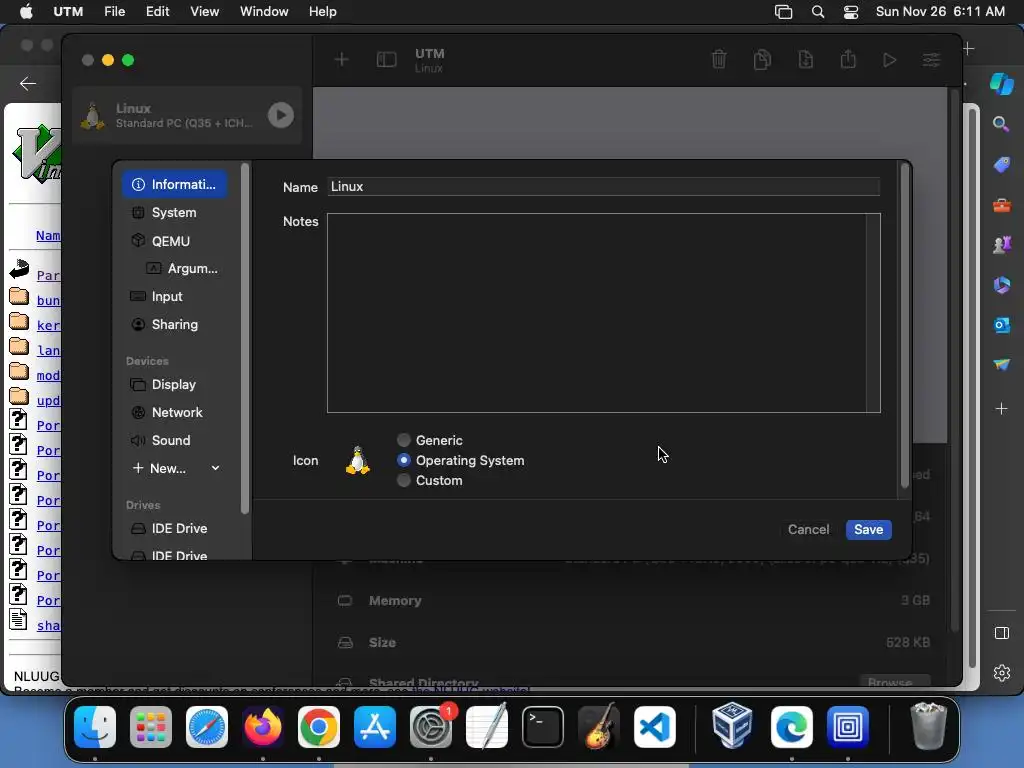
Task: Open the Help menu
Action: coord(323,12)
